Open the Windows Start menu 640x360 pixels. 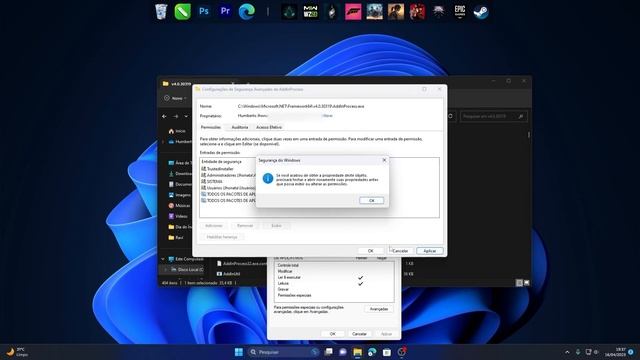(x=239, y=352)
